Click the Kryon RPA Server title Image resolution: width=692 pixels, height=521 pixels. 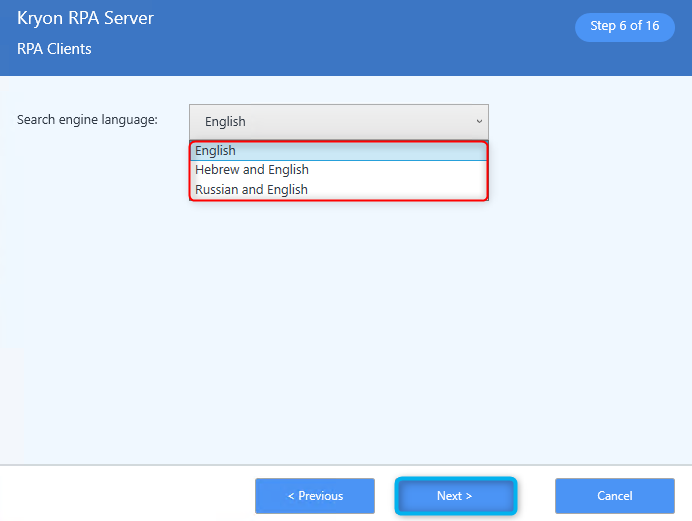(85, 19)
